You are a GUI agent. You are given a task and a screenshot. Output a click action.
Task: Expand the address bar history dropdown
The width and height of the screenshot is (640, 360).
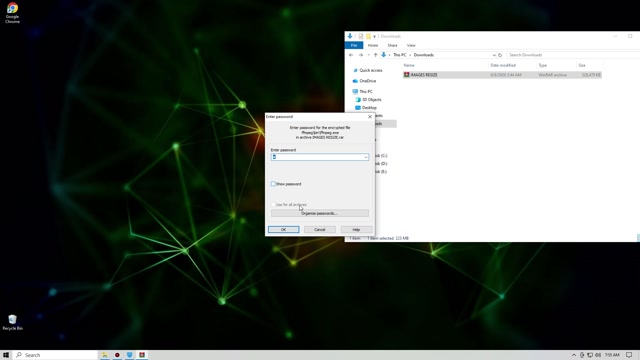tap(494, 55)
